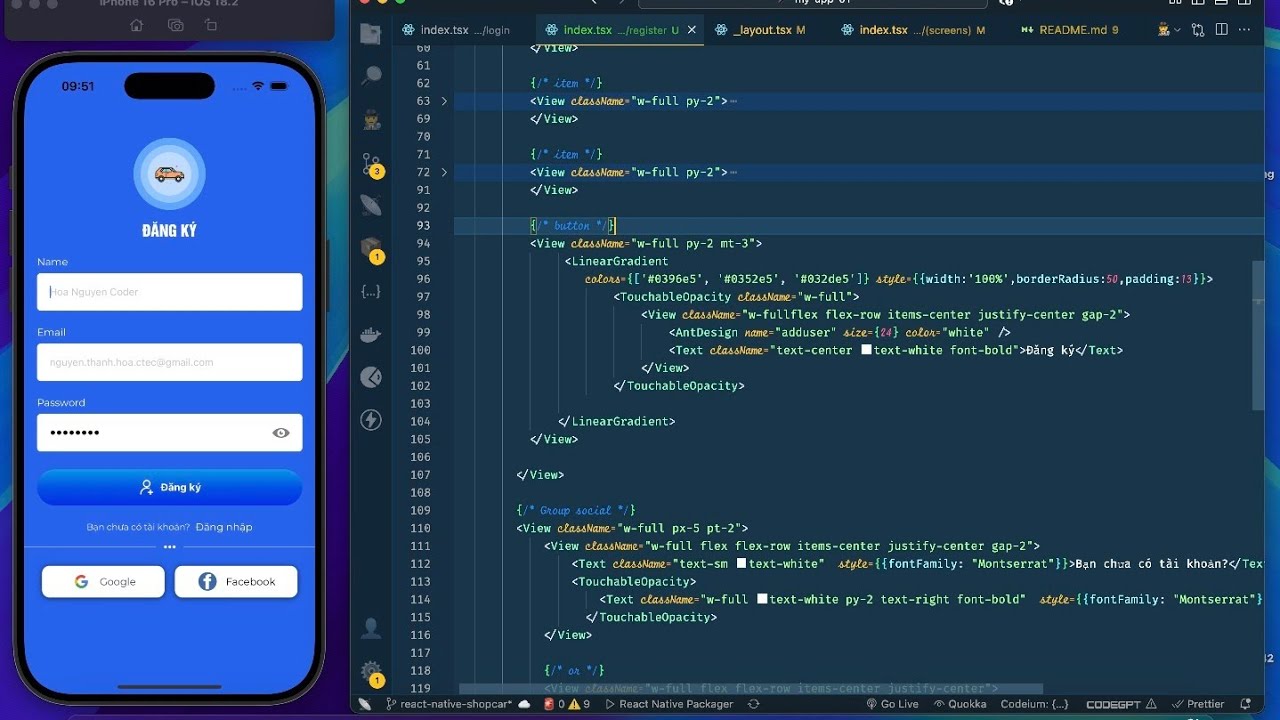Tap the Đăng ký button in simulator
The width and height of the screenshot is (1280, 720).
[x=170, y=487]
